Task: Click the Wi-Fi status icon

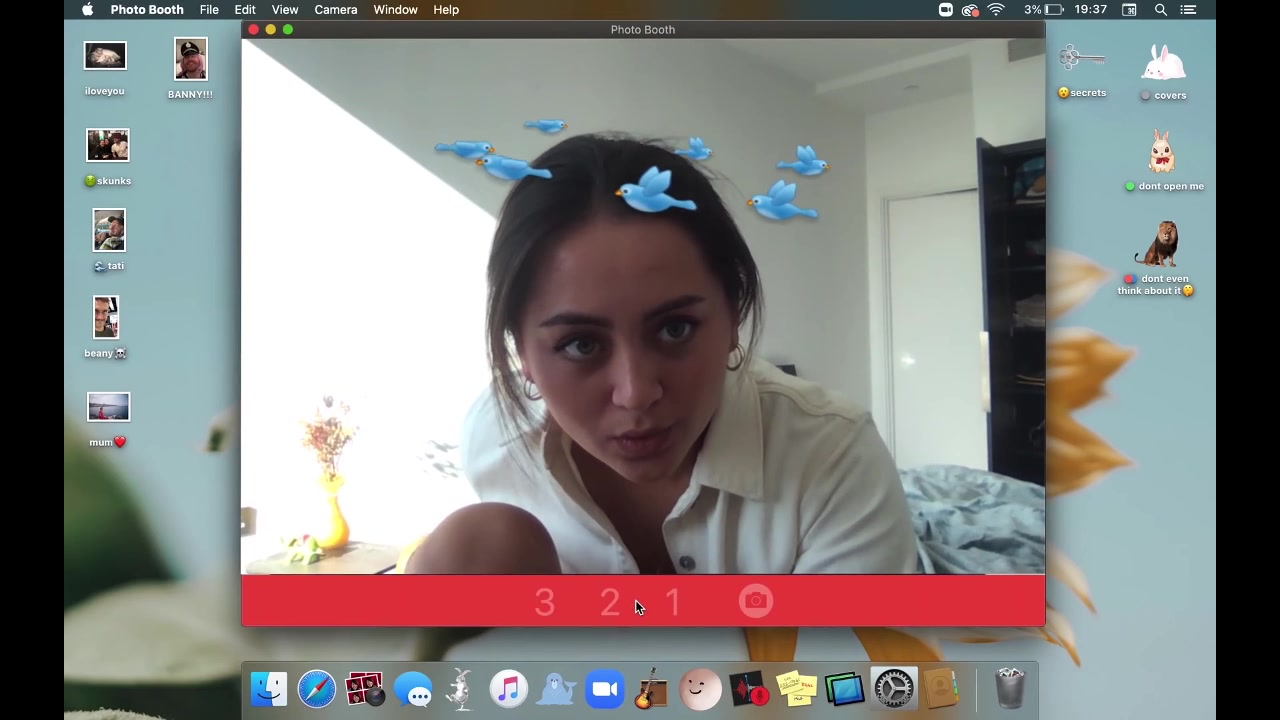Action: coord(996,10)
